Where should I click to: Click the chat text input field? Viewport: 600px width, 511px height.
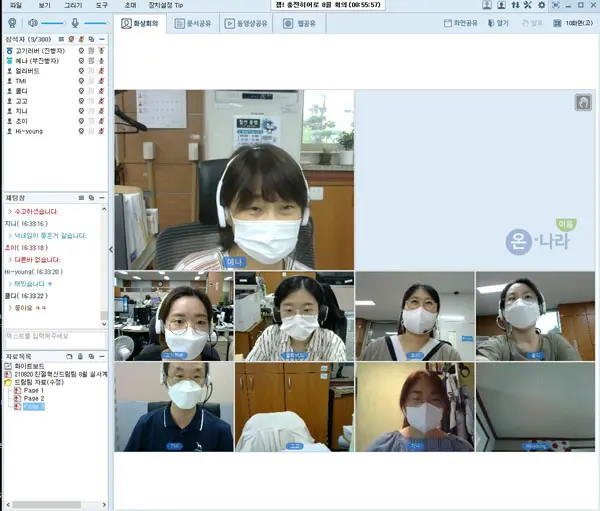click(x=55, y=340)
